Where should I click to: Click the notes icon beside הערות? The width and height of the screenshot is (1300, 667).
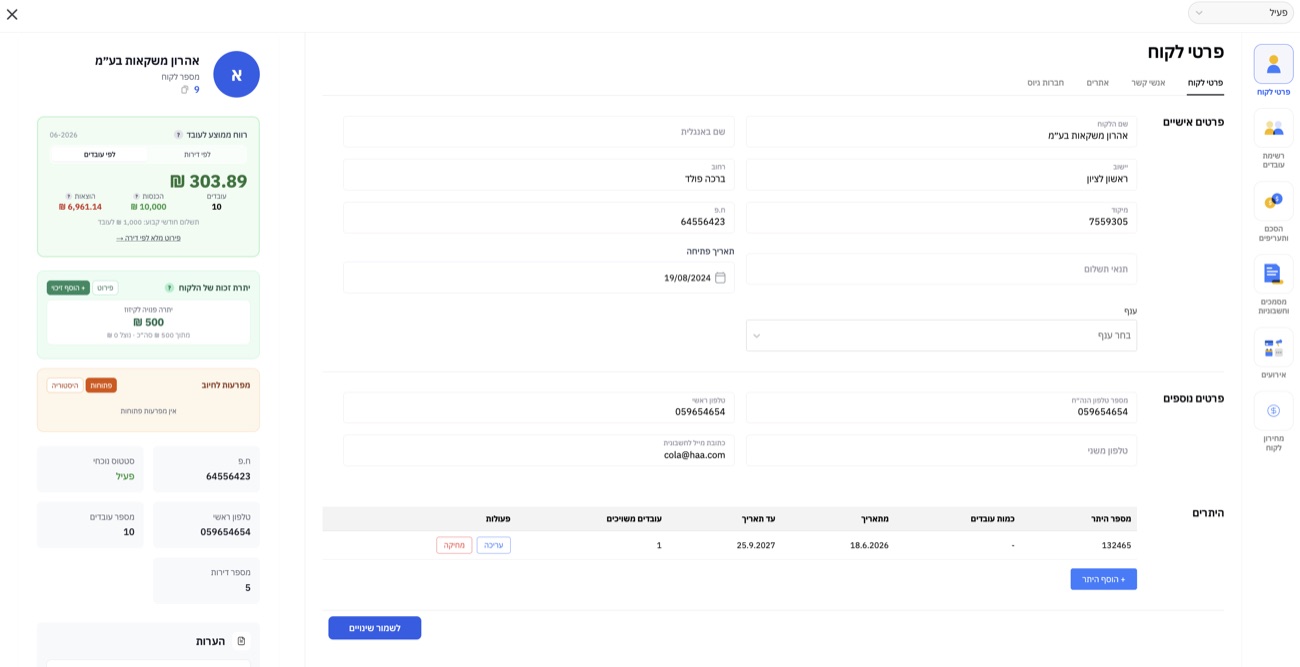pyautogui.click(x=241, y=641)
